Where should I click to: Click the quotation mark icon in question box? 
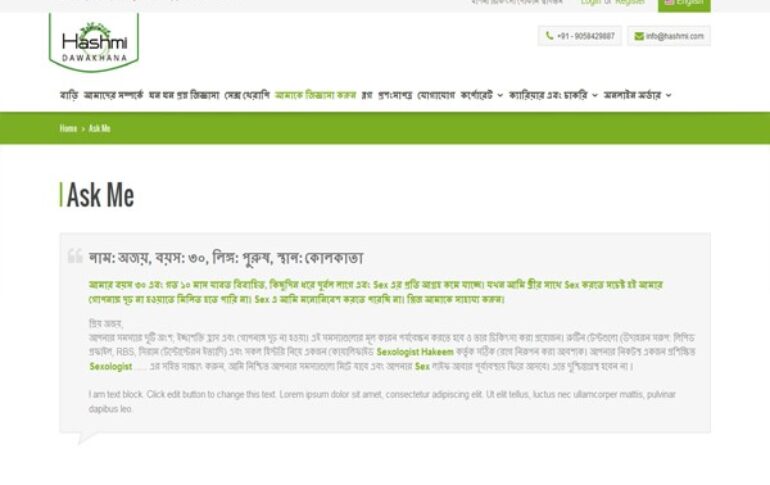(75, 256)
